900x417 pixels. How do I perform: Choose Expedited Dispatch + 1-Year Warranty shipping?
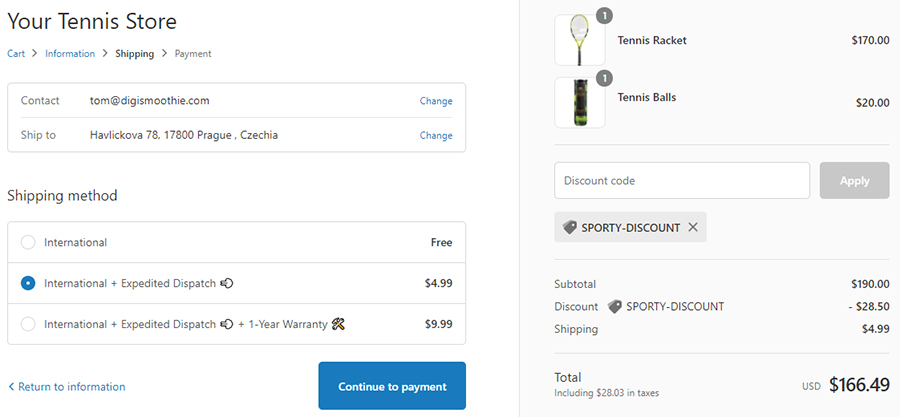click(x=28, y=324)
